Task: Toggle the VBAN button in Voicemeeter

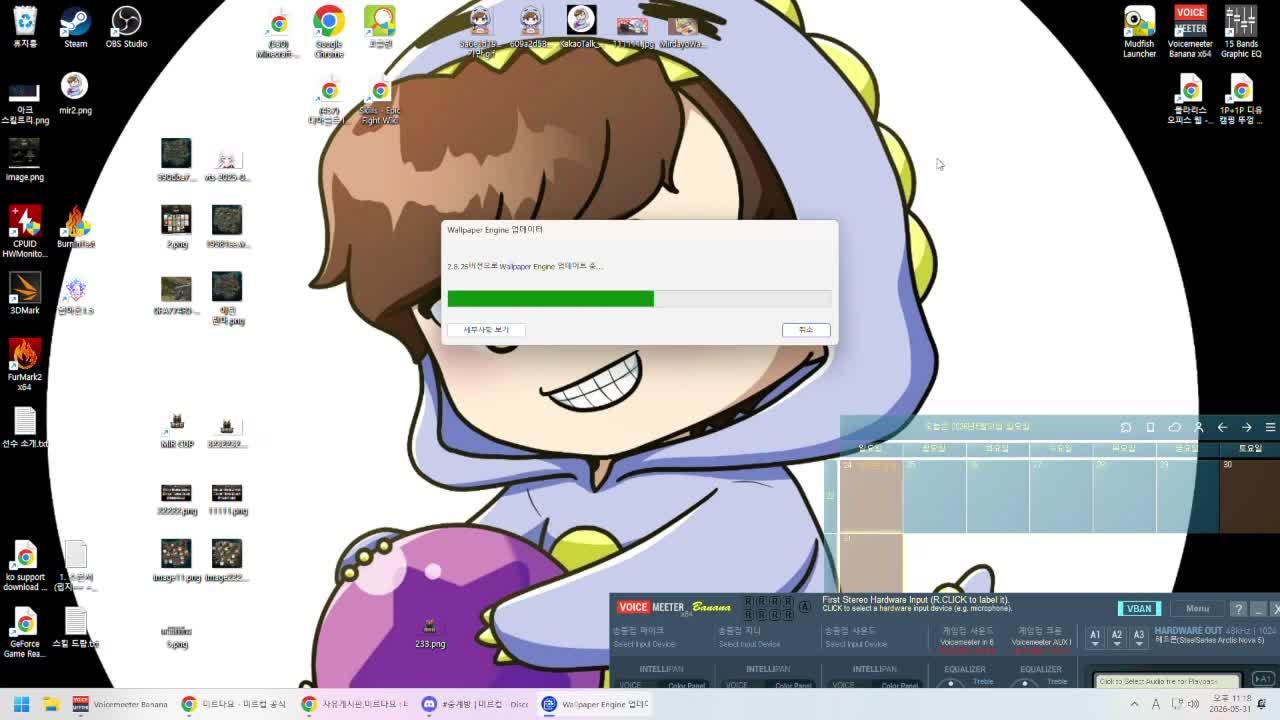Action: pos(1139,609)
